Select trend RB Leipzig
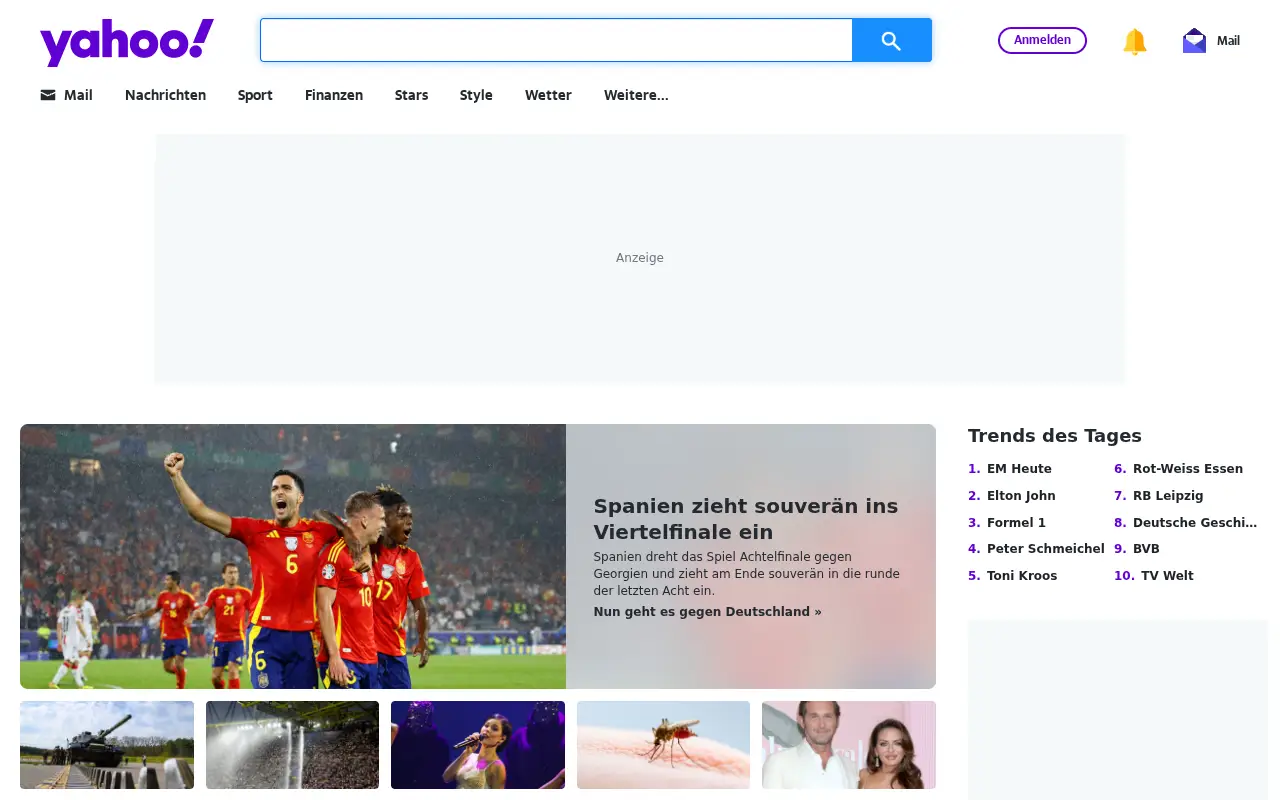This screenshot has height=800, width=1280. click(x=1168, y=496)
